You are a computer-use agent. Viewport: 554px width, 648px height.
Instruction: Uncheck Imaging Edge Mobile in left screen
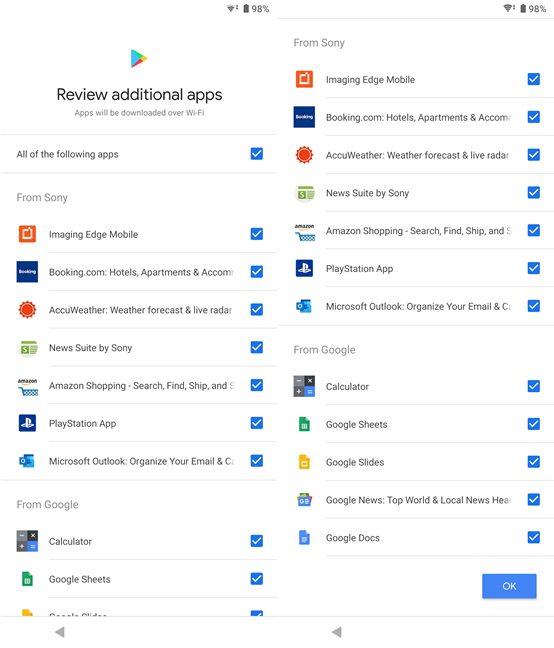point(257,234)
